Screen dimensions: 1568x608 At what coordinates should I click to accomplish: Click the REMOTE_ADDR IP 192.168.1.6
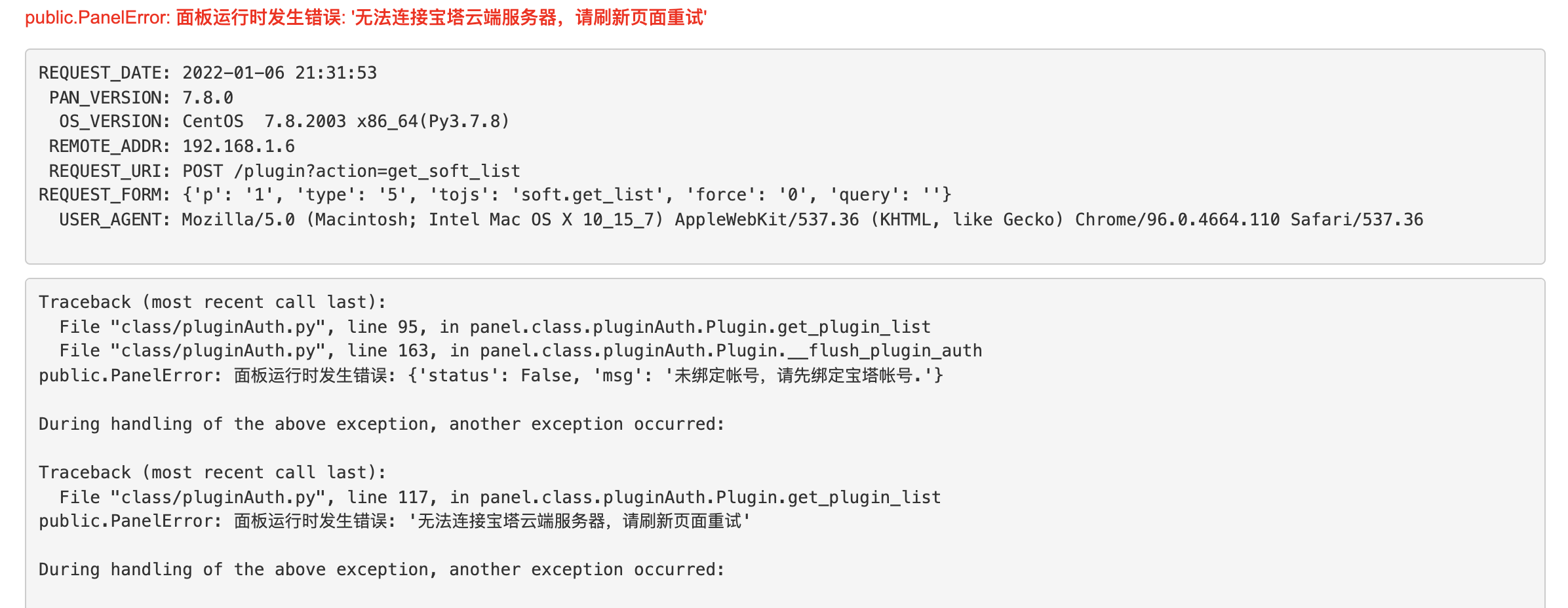click(239, 146)
